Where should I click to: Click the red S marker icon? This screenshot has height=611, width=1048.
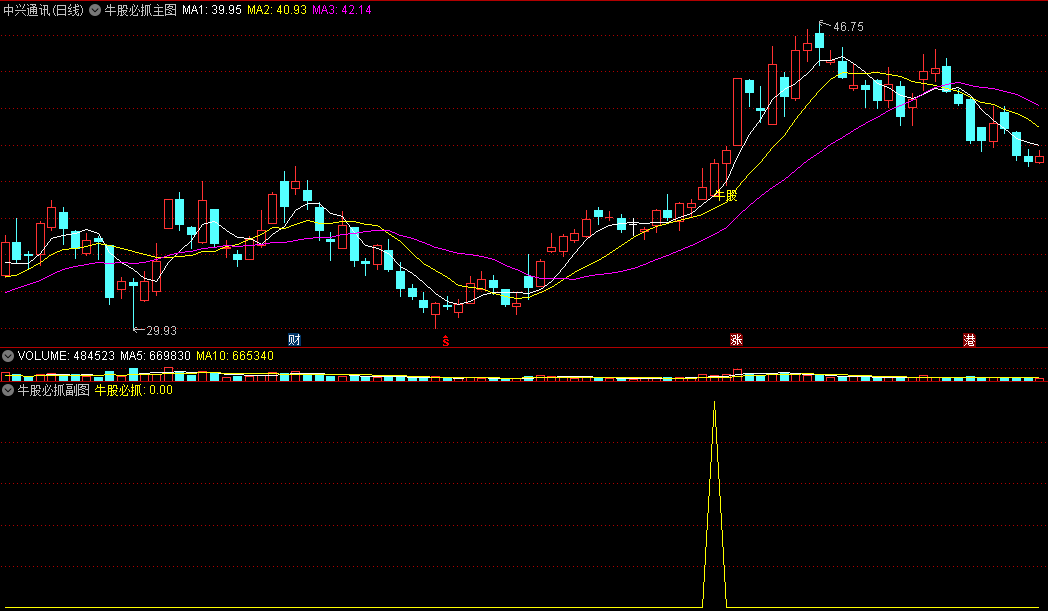[x=446, y=342]
